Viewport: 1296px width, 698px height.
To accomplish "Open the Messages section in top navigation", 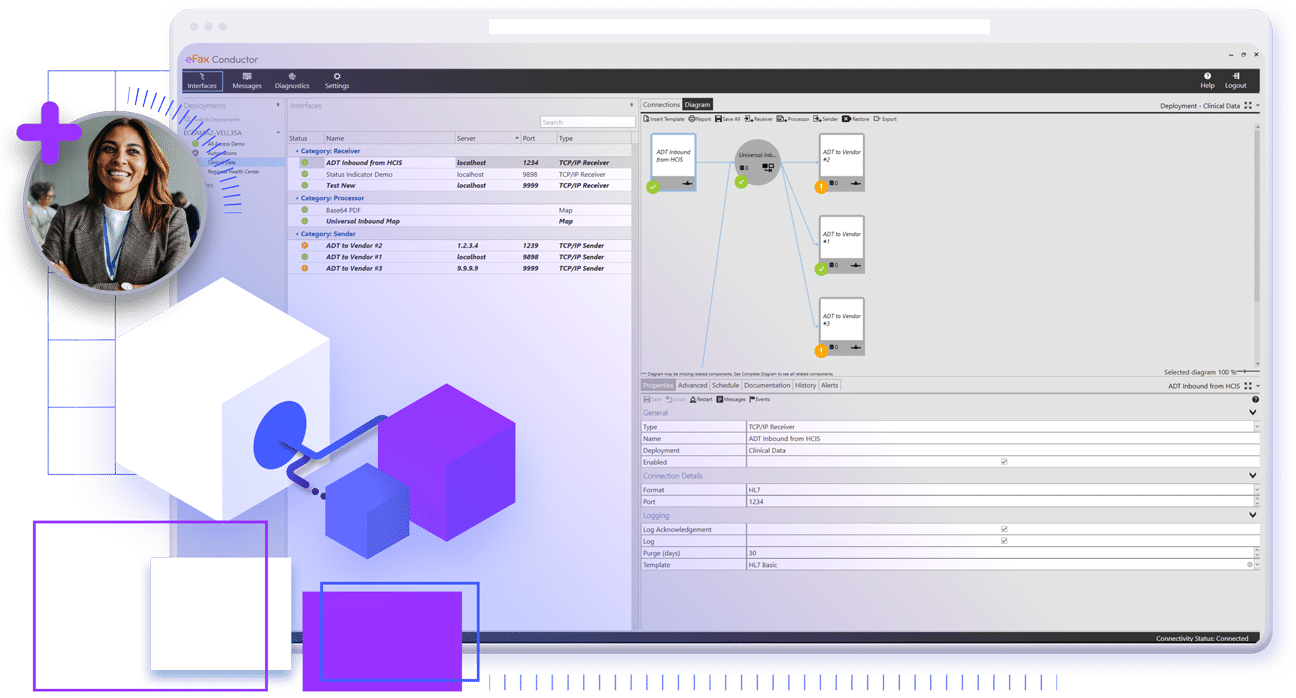I will coord(247,81).
